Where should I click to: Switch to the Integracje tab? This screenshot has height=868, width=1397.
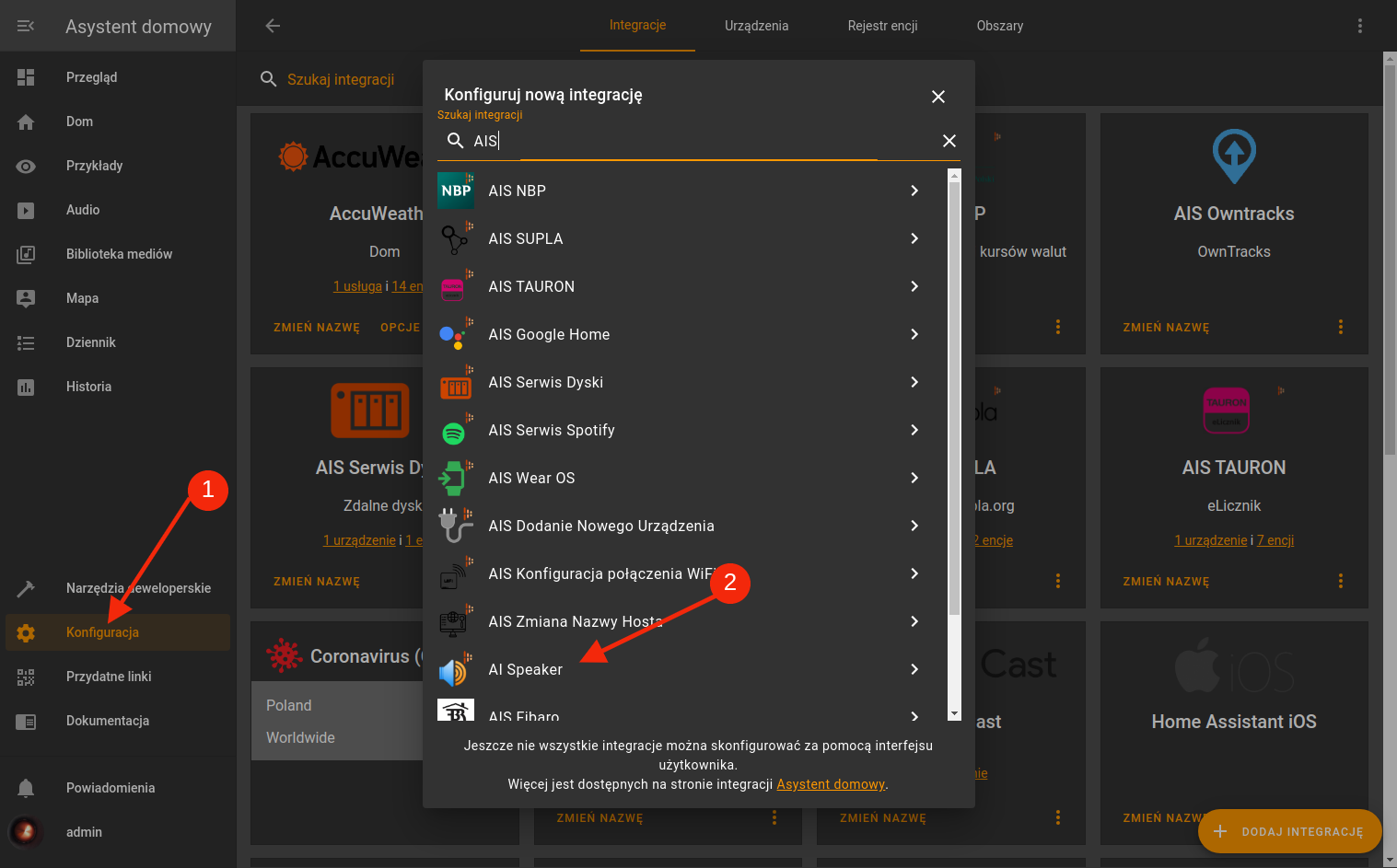point(637,26)
